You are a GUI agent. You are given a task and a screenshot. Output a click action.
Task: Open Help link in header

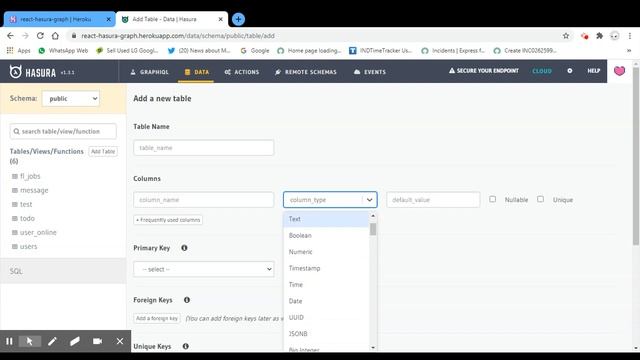[x=593, y=71]
